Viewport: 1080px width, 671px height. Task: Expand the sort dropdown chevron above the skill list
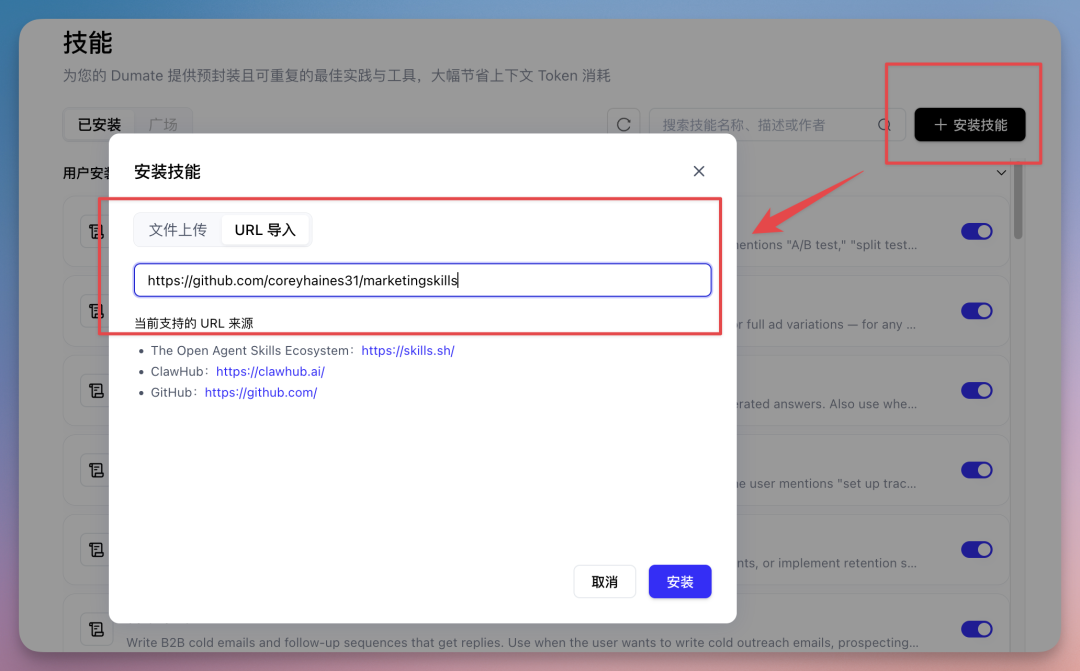coord(1001,172)
